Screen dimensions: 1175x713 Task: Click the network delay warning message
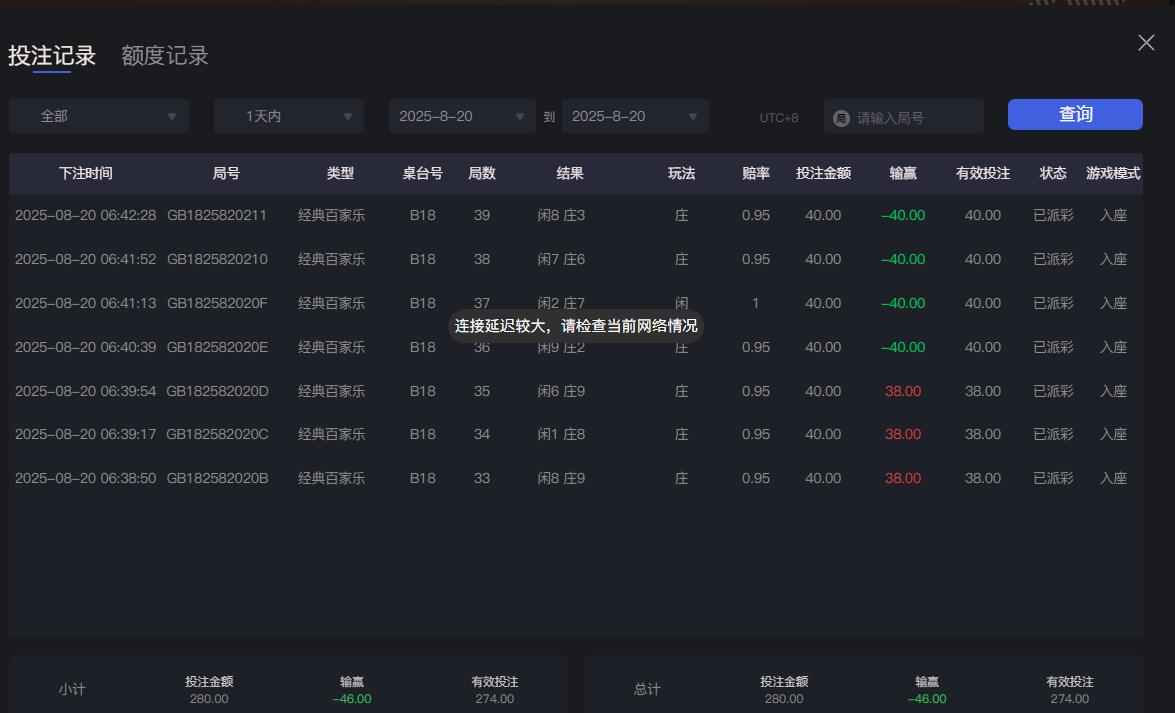577,326
